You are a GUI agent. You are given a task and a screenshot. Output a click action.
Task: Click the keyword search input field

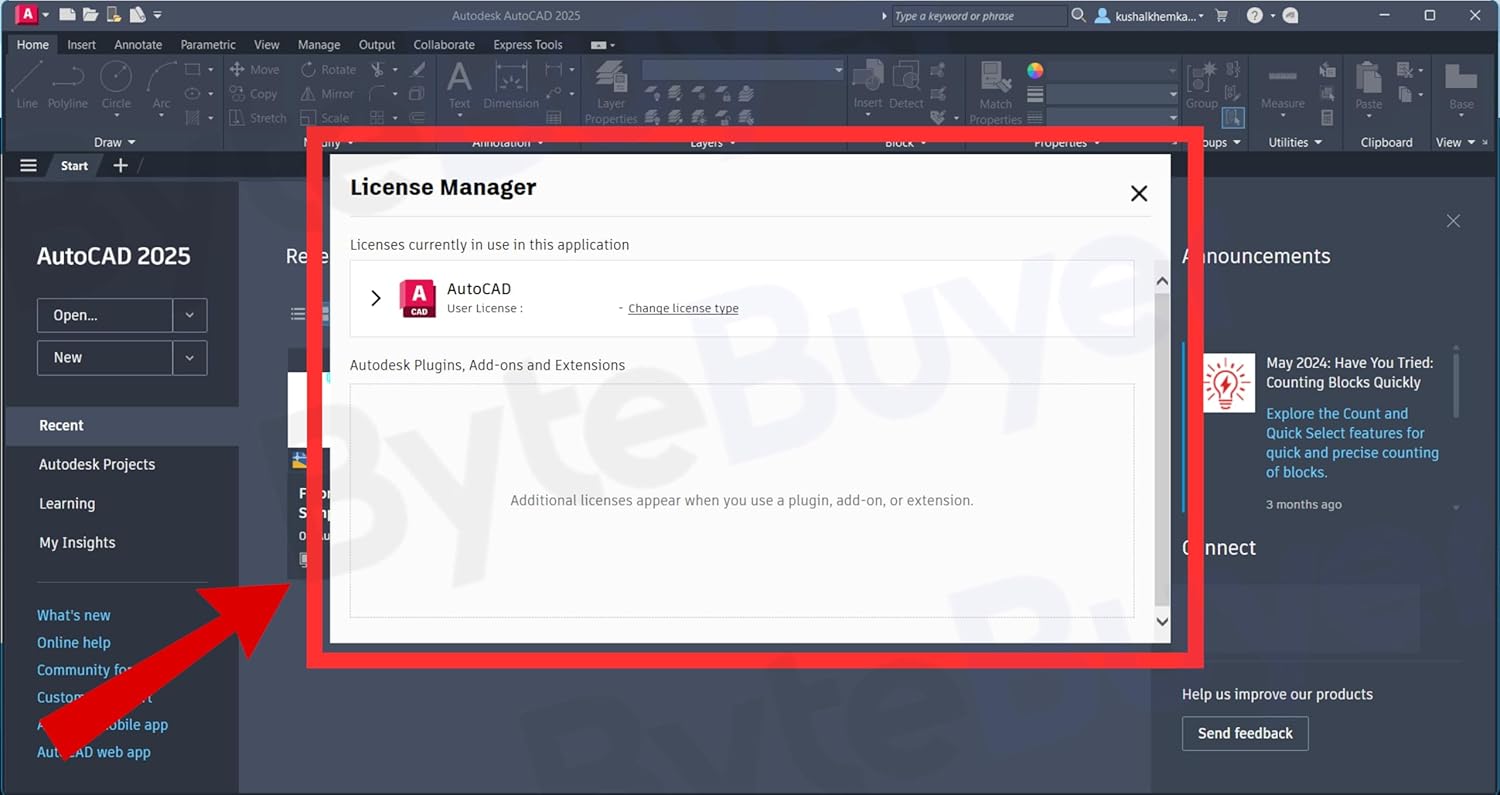[x=978, y=16]
